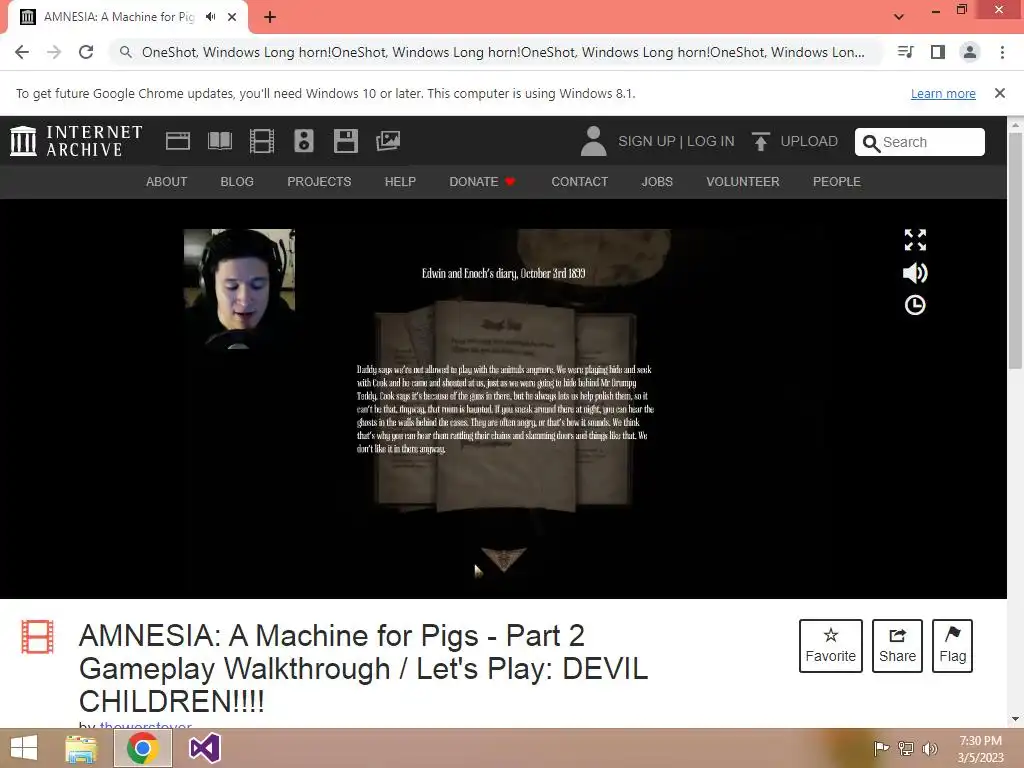Open the DONATE menu item
Viewport: 1024px width, 768px height.
coord(483,182)
